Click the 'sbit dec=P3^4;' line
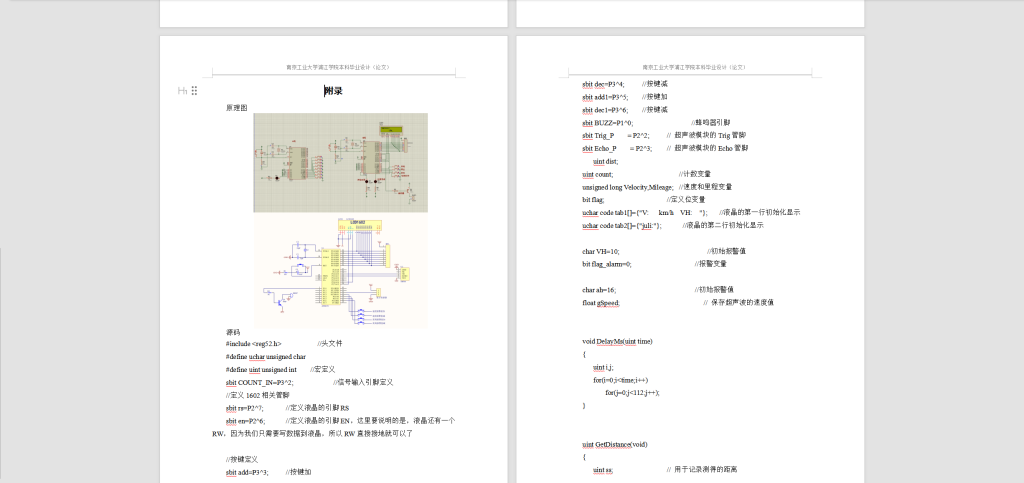This screenshot has width=1024, height=483. click(x=603, y=84)
